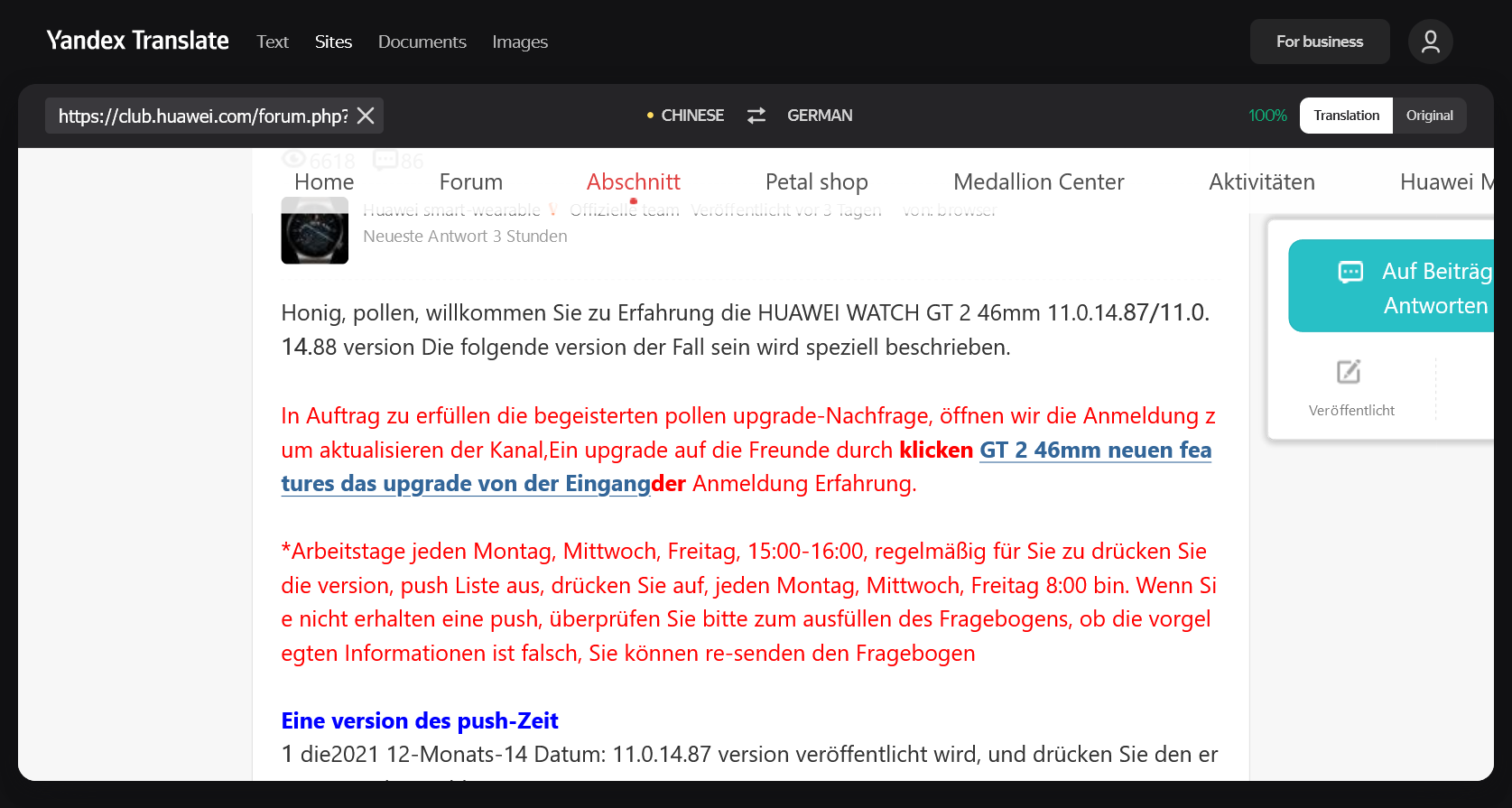Image resolution: width=1512 pixels, height=808 pixels.
Task: Open the Documents tab
Action: click(x=422, y=42)
